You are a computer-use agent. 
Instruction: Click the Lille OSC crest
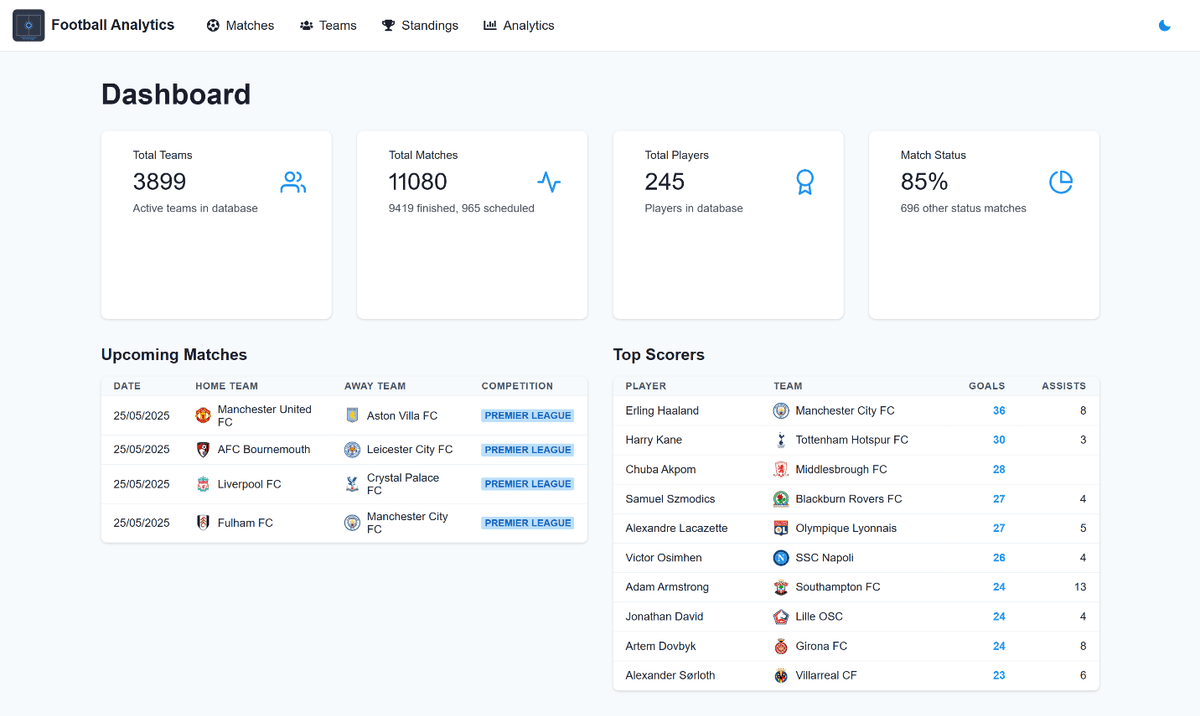coord(781,617)
